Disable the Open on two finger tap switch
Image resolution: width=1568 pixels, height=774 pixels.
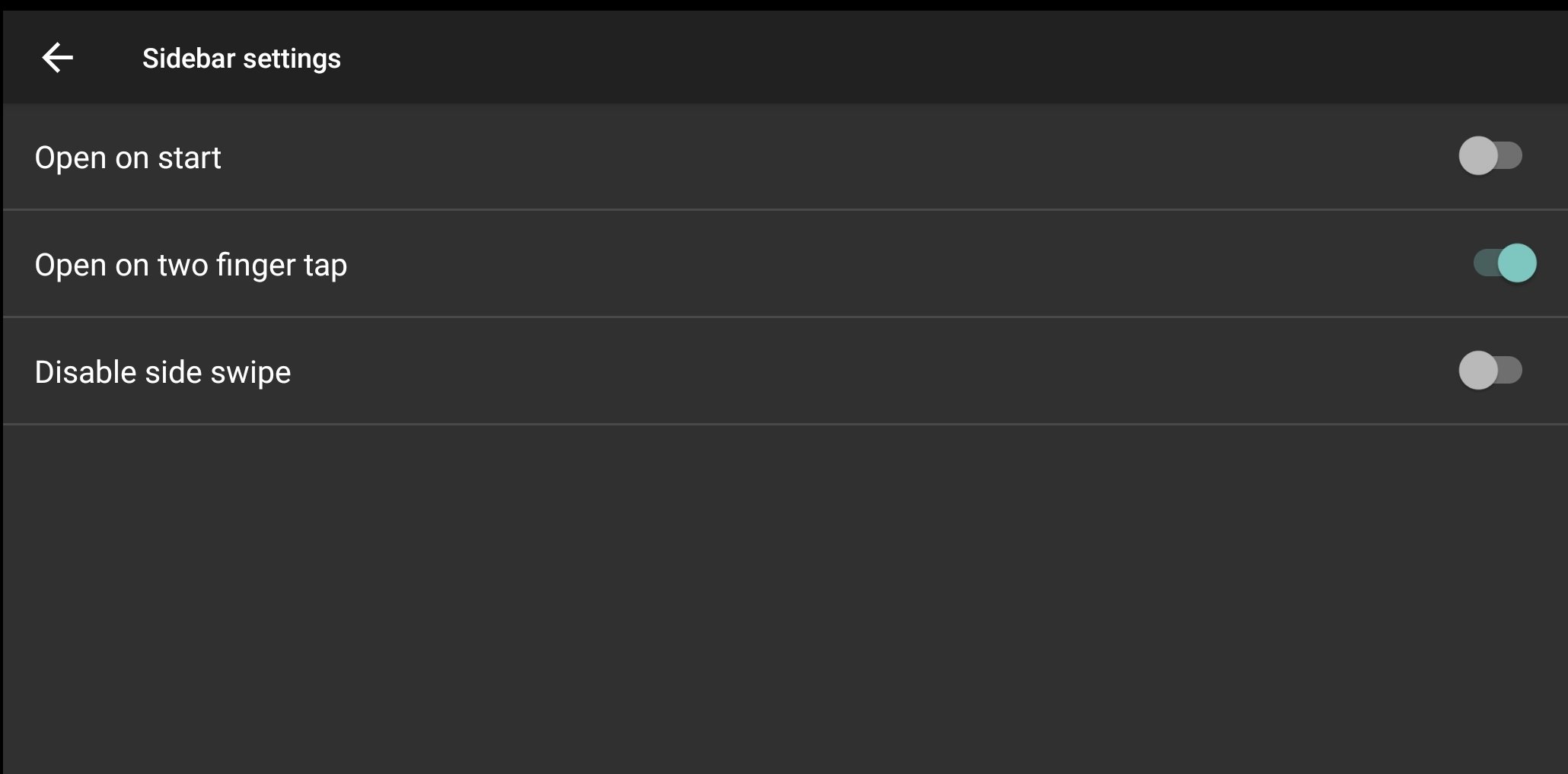coord(1505,263)
